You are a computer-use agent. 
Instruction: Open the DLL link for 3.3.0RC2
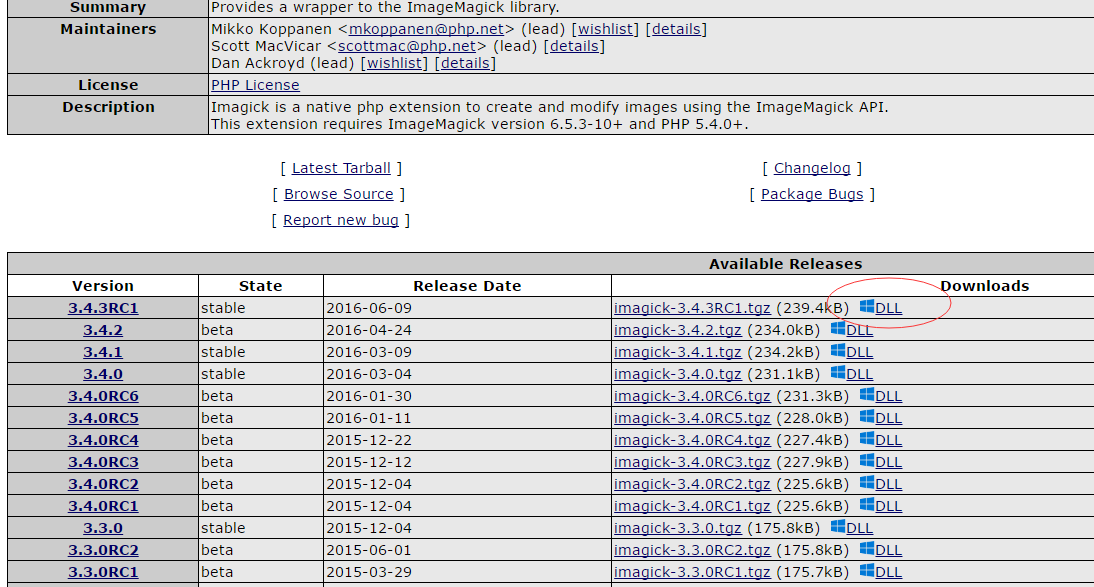tap(888, 550)
